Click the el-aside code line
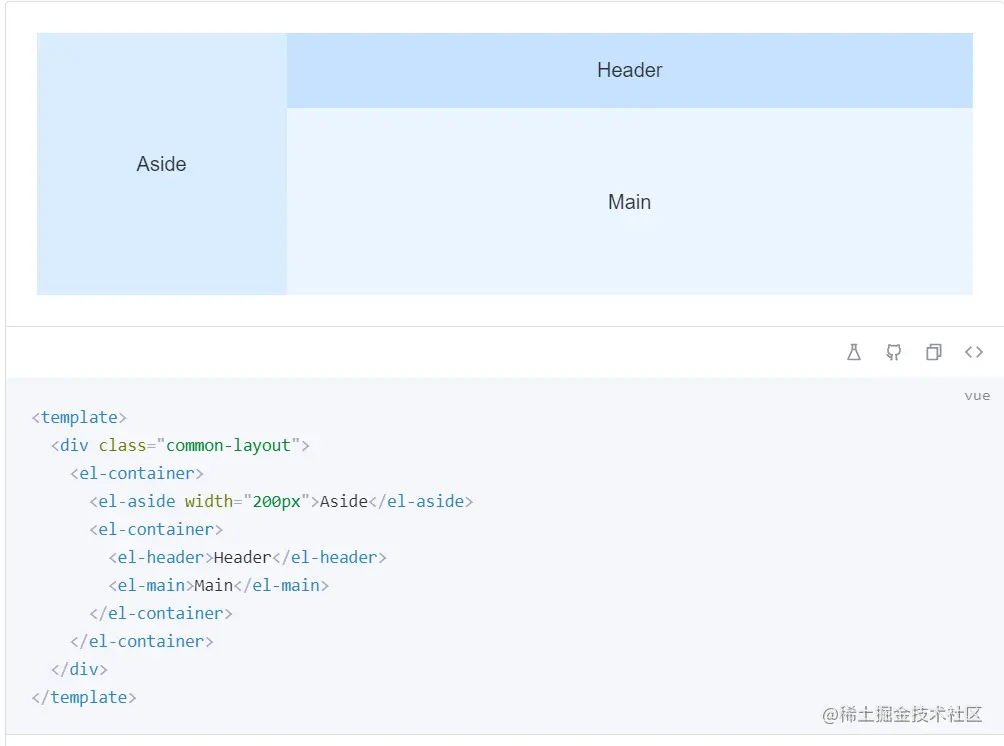 (281, 501)
